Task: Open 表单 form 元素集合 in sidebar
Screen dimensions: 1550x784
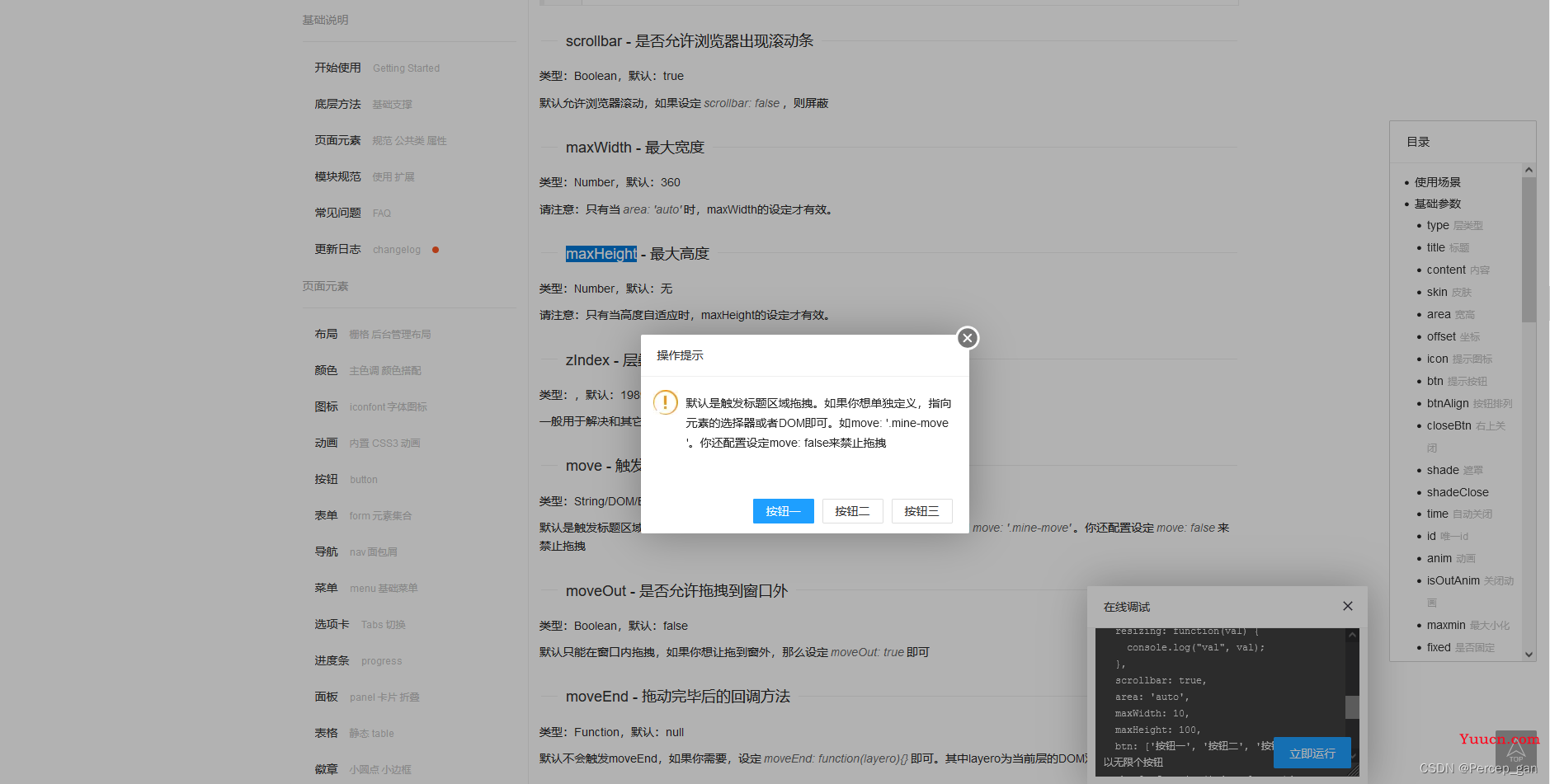Action: coord(363,515)
